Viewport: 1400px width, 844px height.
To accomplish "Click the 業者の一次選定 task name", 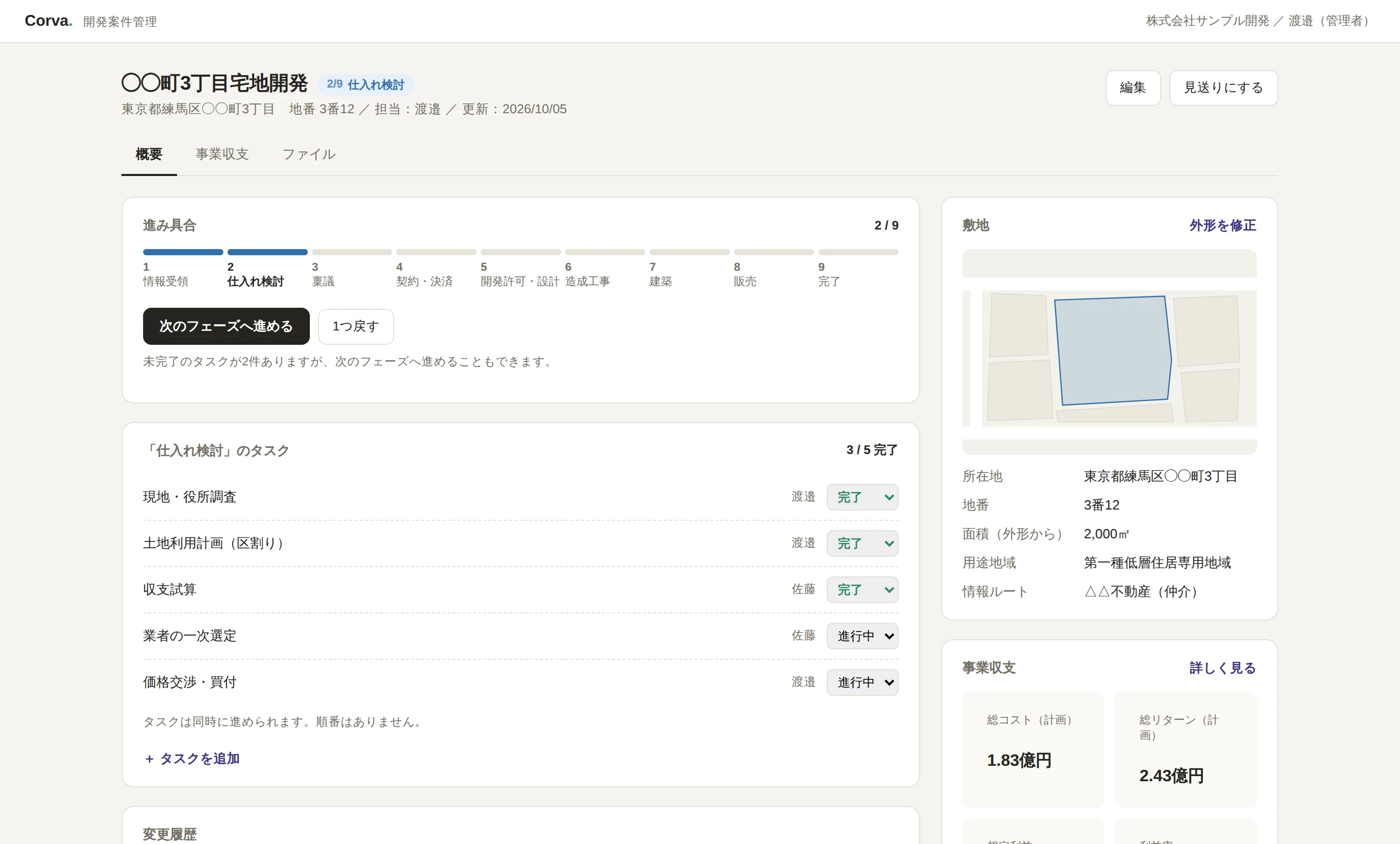I will (190, 636).
